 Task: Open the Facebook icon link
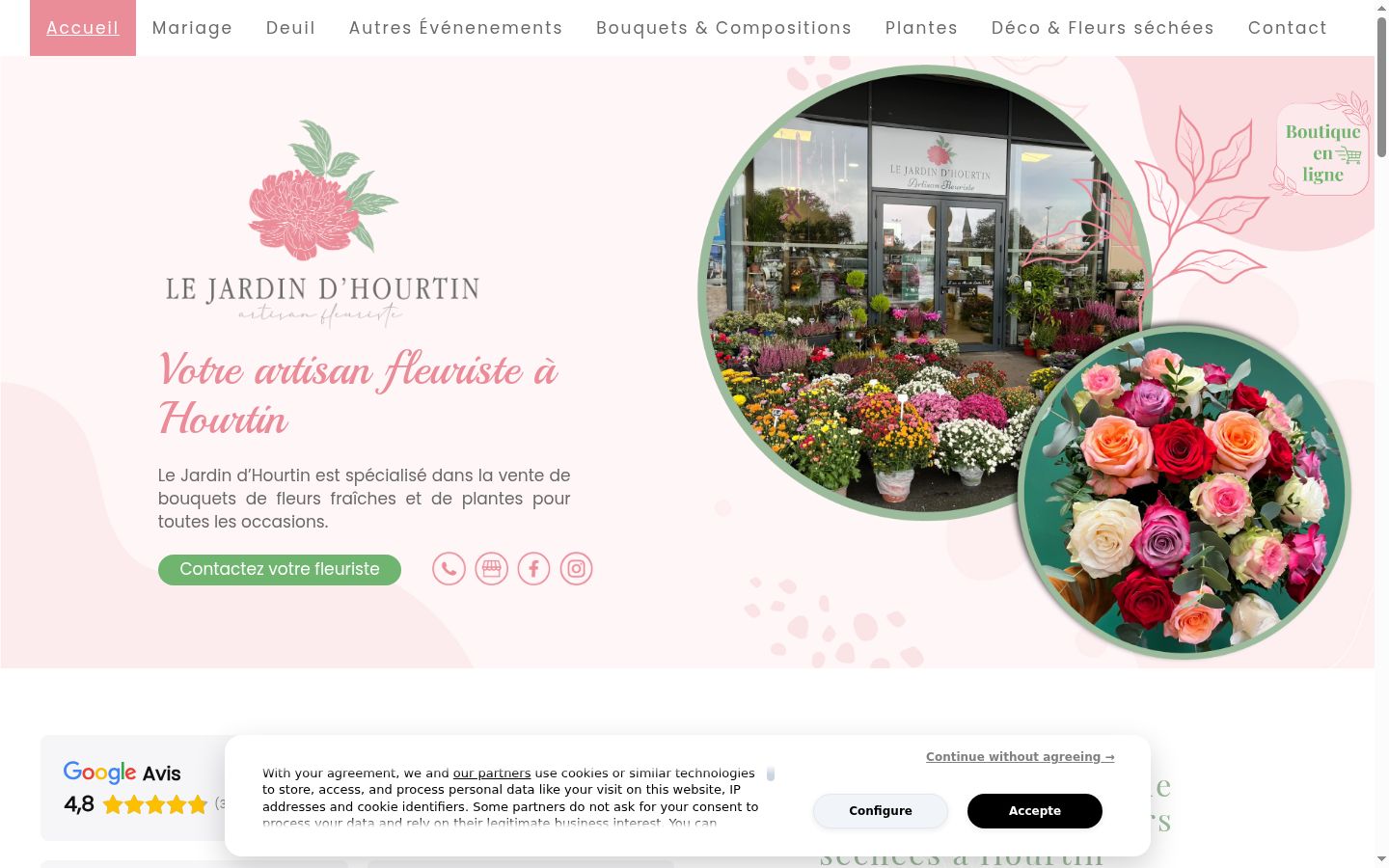tap(533, 569)
